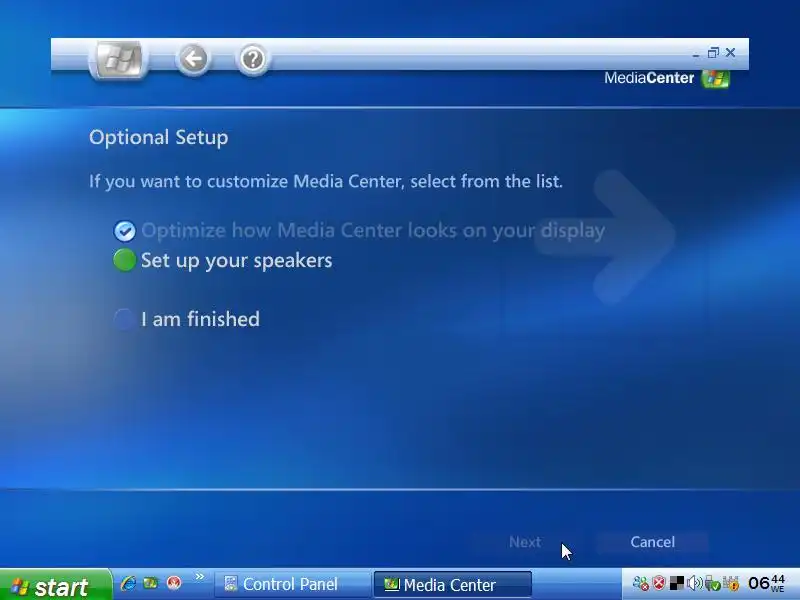Select the Set up your speakers option
This screenshot has height=600, width=800.
coord(223,260)
